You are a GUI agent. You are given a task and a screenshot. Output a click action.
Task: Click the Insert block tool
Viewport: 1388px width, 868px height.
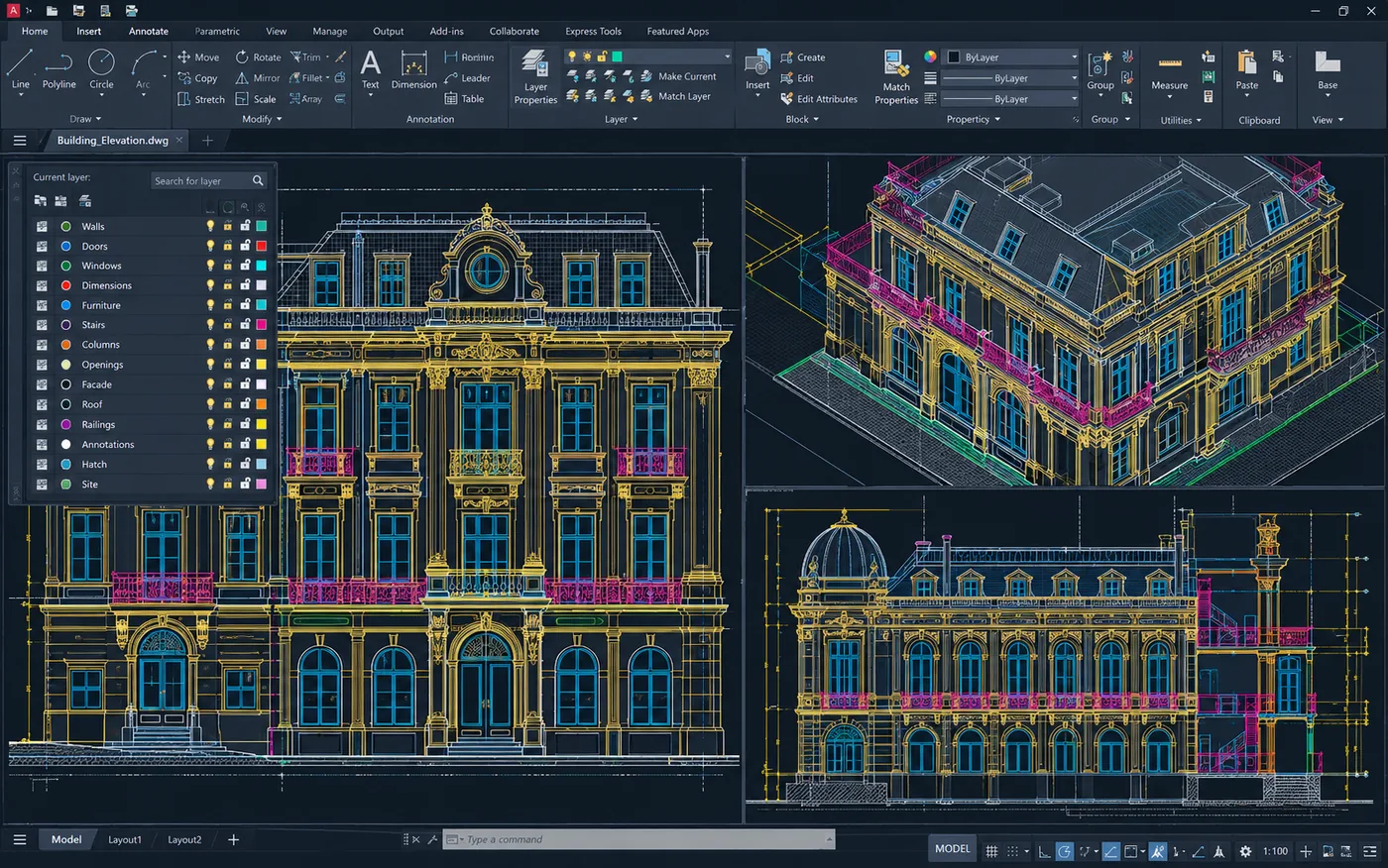click(x=757, y=70)
